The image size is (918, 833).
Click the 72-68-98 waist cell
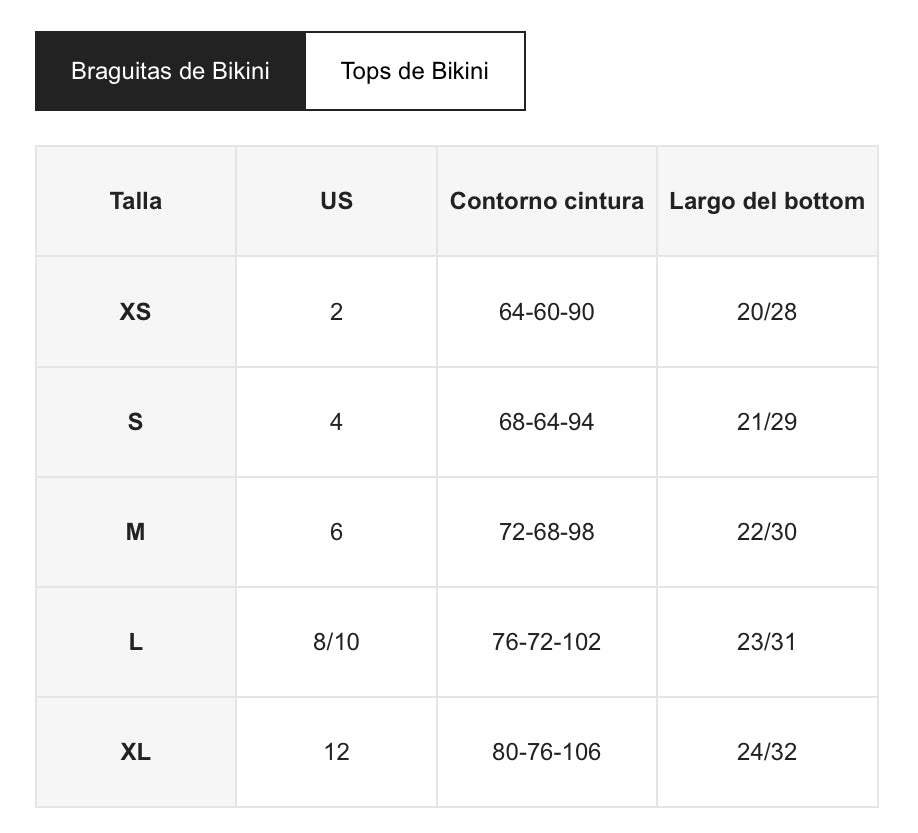click(546, 532)
